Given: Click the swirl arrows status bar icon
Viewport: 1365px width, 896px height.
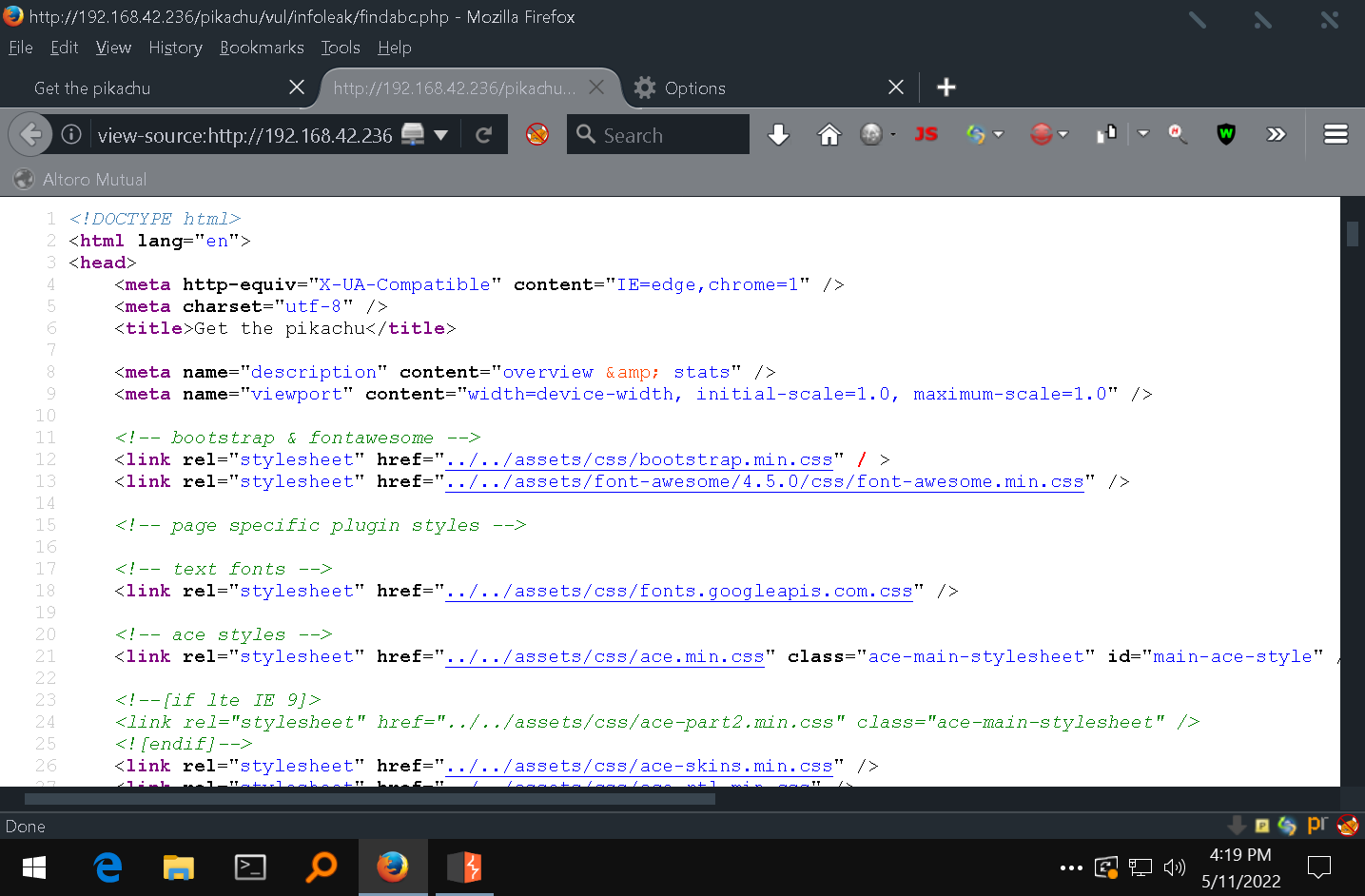Looking at the screenshot, I should [1287, 826].
